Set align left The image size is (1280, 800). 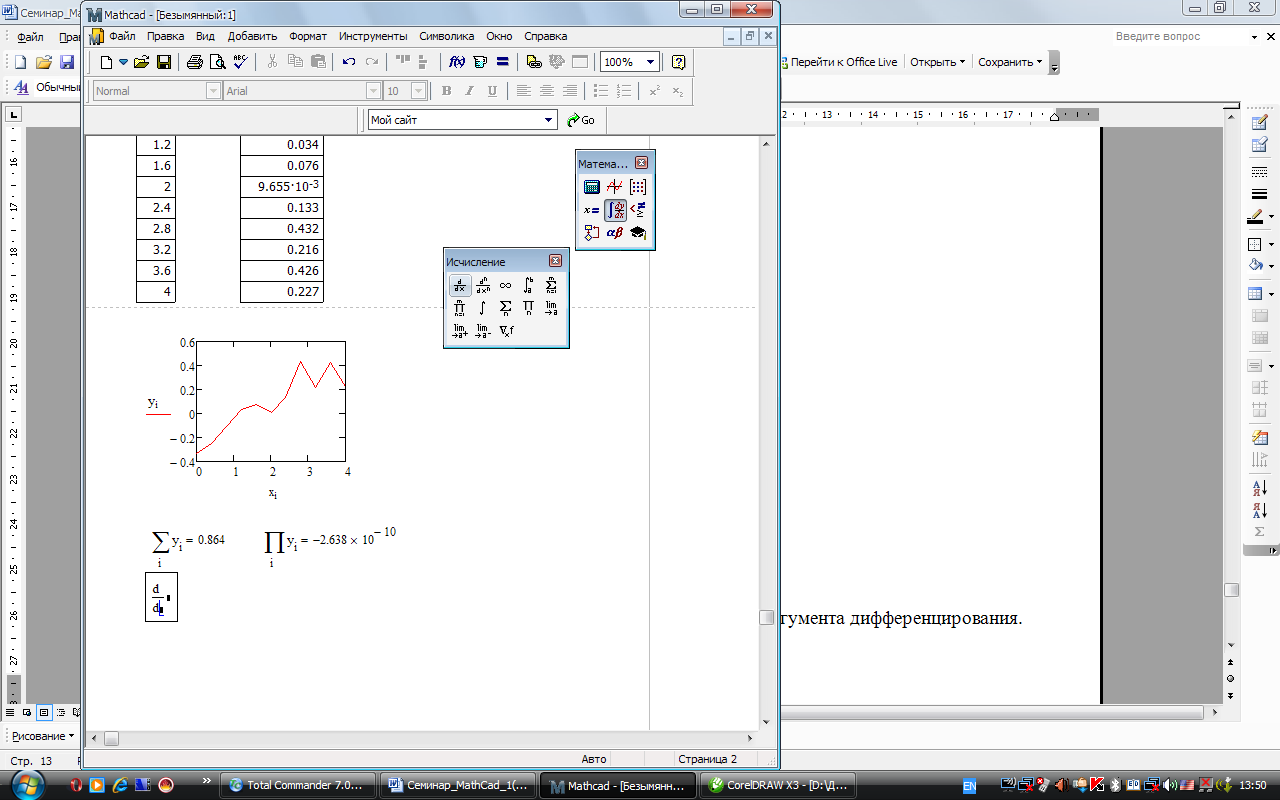pos(524,91)
